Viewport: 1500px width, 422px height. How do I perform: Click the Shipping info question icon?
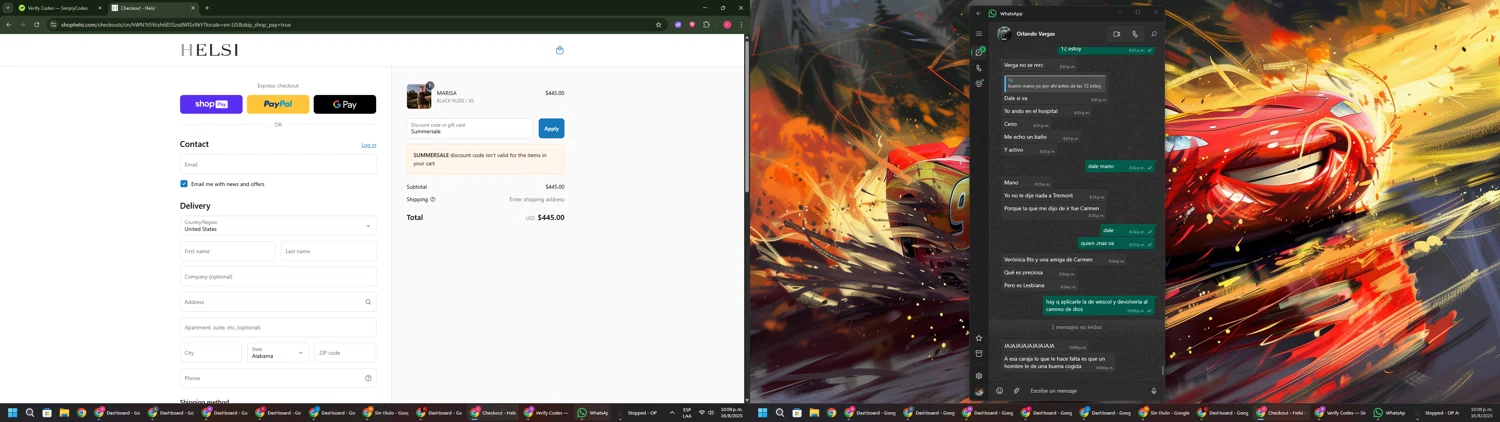433,199
